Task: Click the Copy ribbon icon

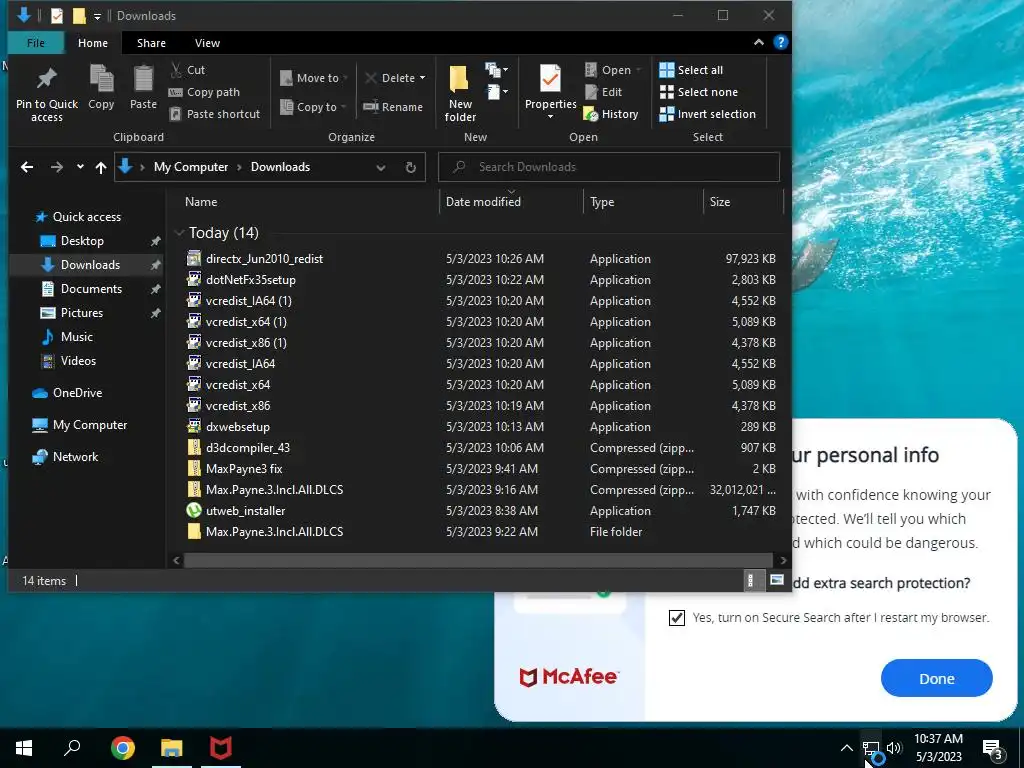Action: (x=101, y=87)
